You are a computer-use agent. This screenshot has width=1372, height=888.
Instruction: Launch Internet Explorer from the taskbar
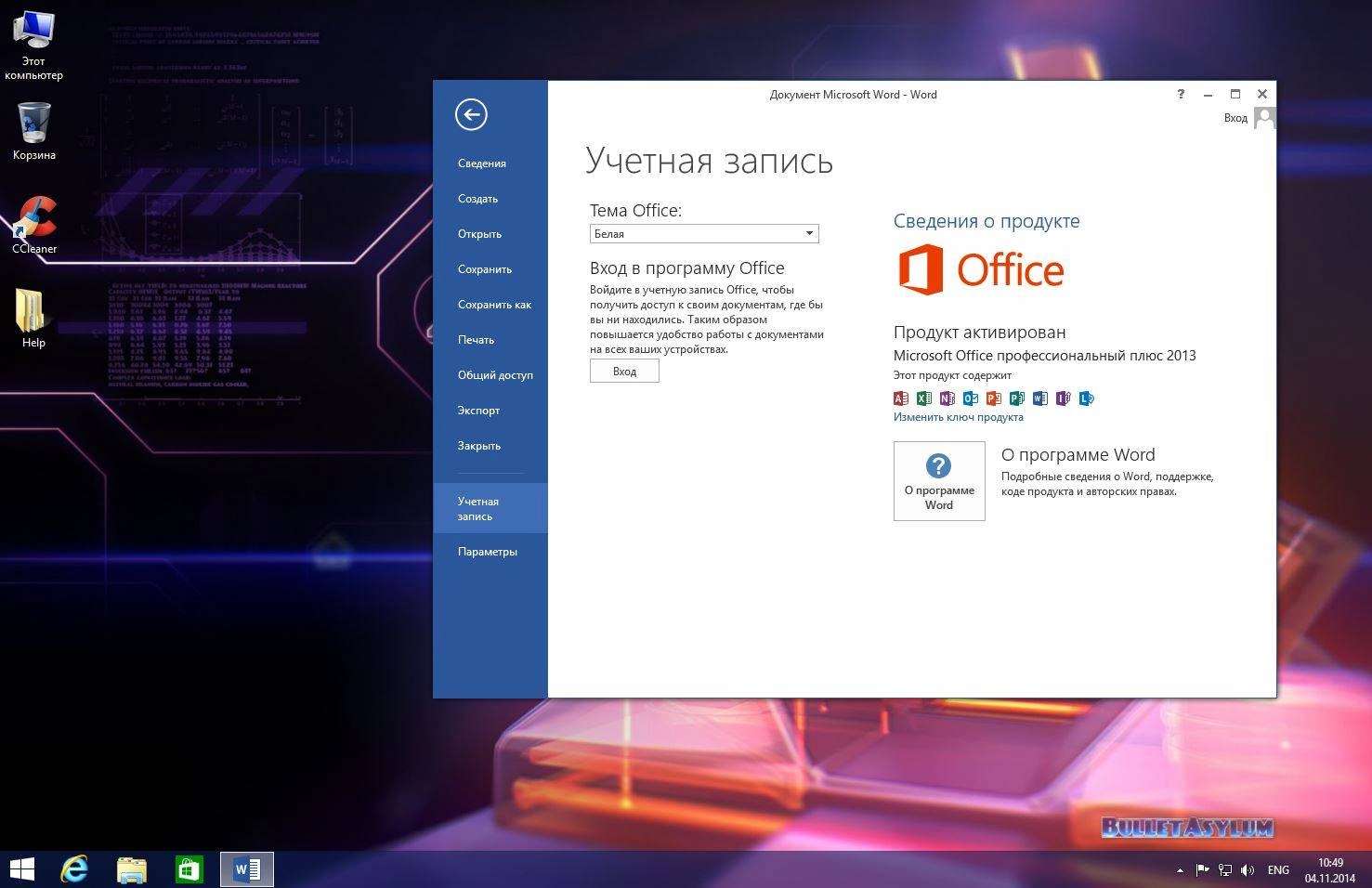pos(74,869)
